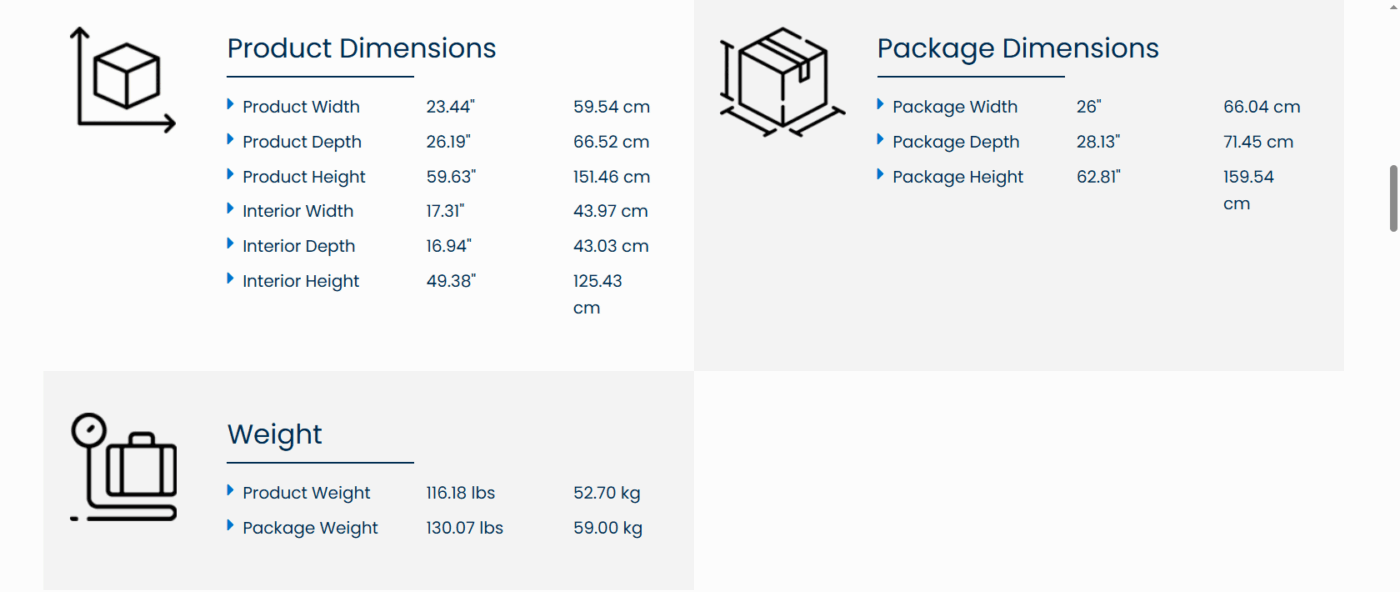
Task: Click the arrow beside Product Weight
Action: point(230,491)
